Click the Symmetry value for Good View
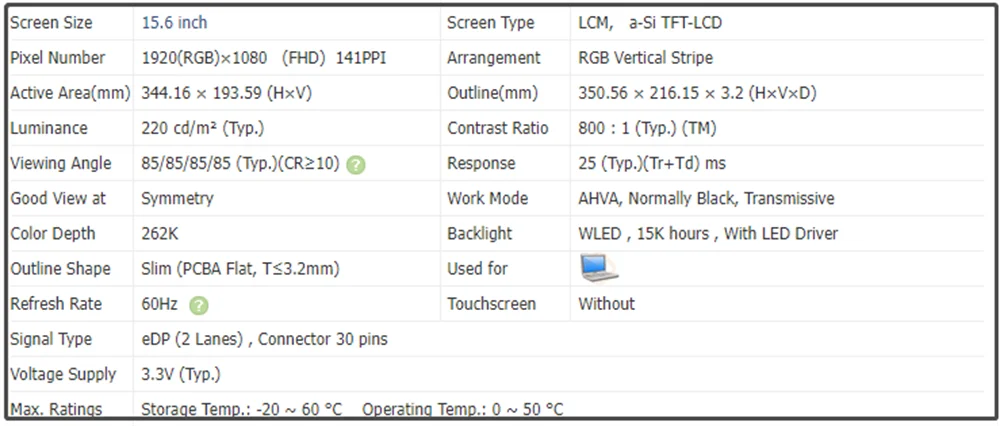This screenshot has width=1000, height=426. [x=177, y=198]
